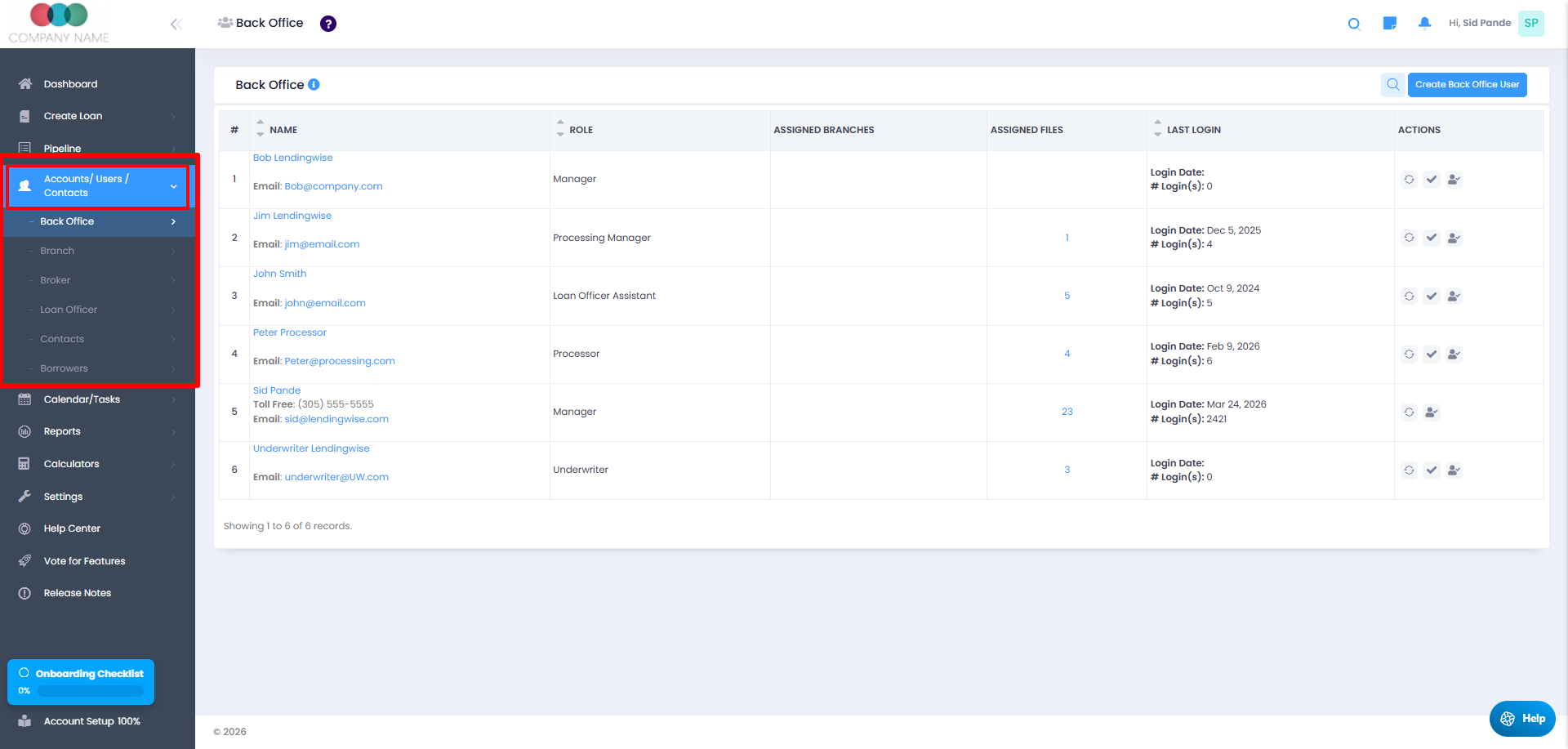Toggle the checkmark status for Peter Processor
Image resolution: width=1568 pixels, height=749 pixels.
click(x=1432, y=354)
